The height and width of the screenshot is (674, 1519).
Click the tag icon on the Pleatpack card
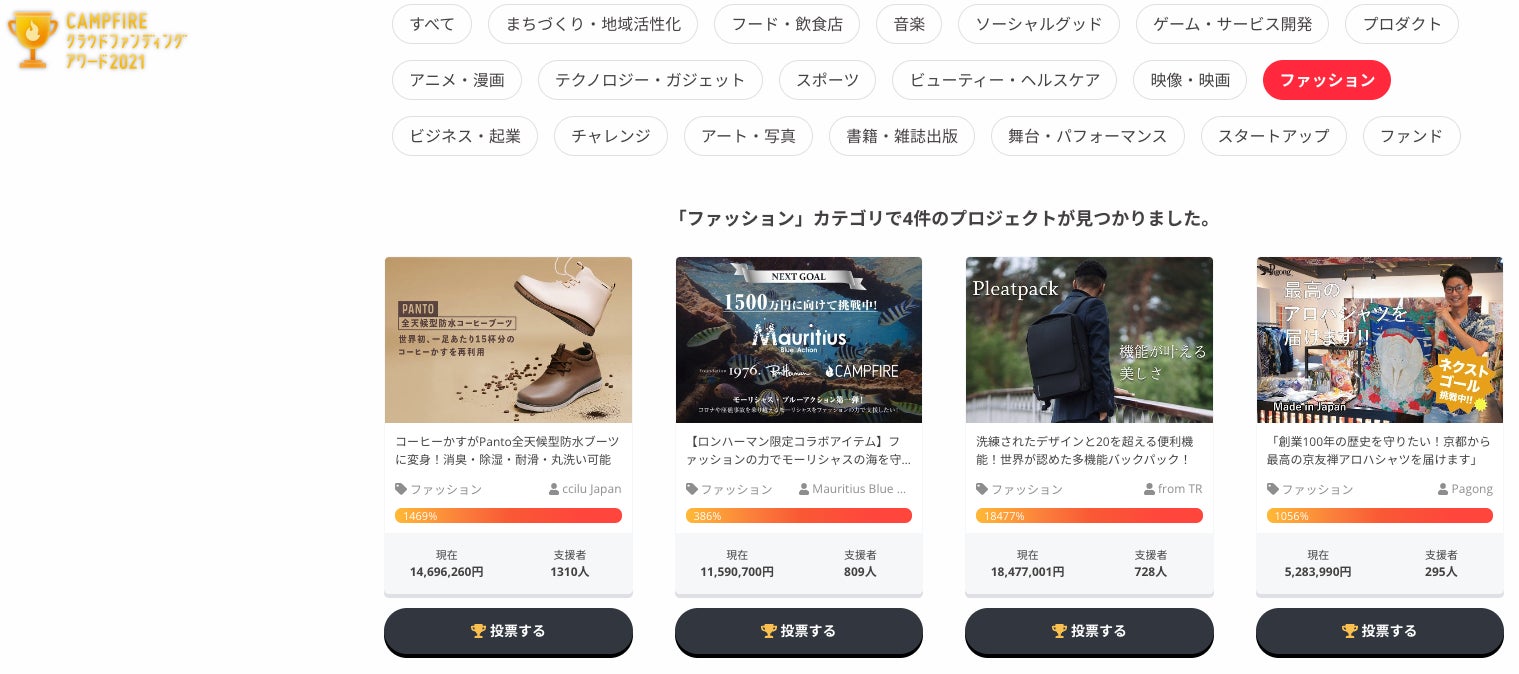pos(982,489)
